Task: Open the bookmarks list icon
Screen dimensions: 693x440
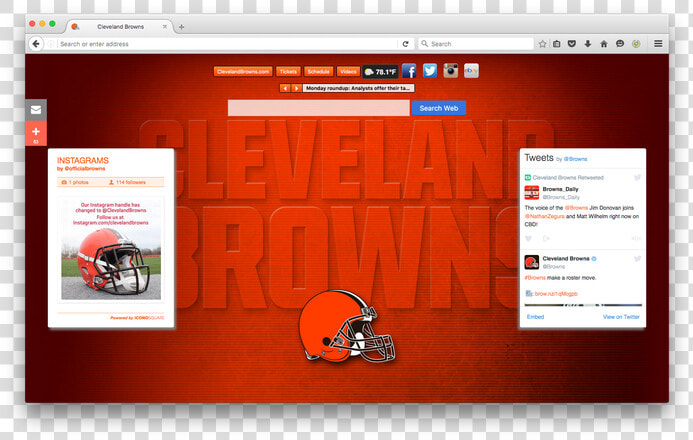Action: (557, 44)
